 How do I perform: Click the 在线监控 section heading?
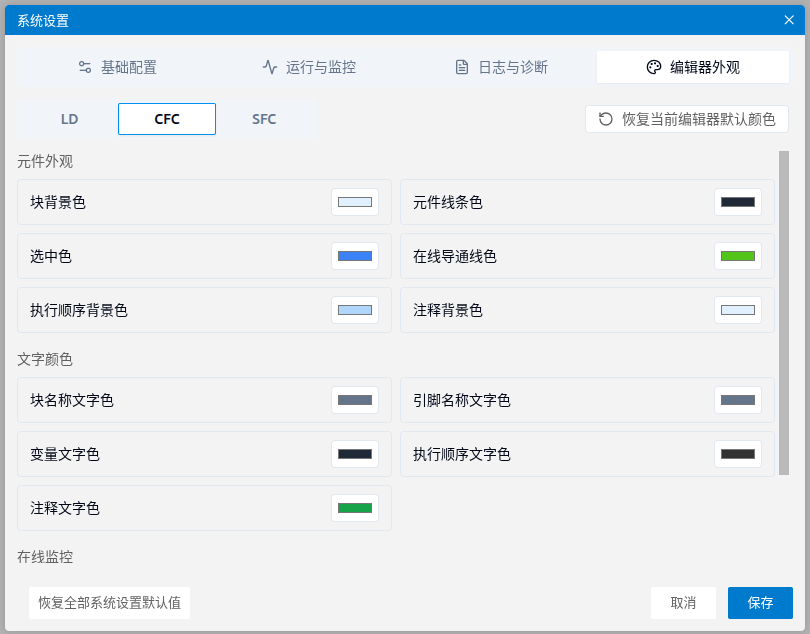coord(45,557)
